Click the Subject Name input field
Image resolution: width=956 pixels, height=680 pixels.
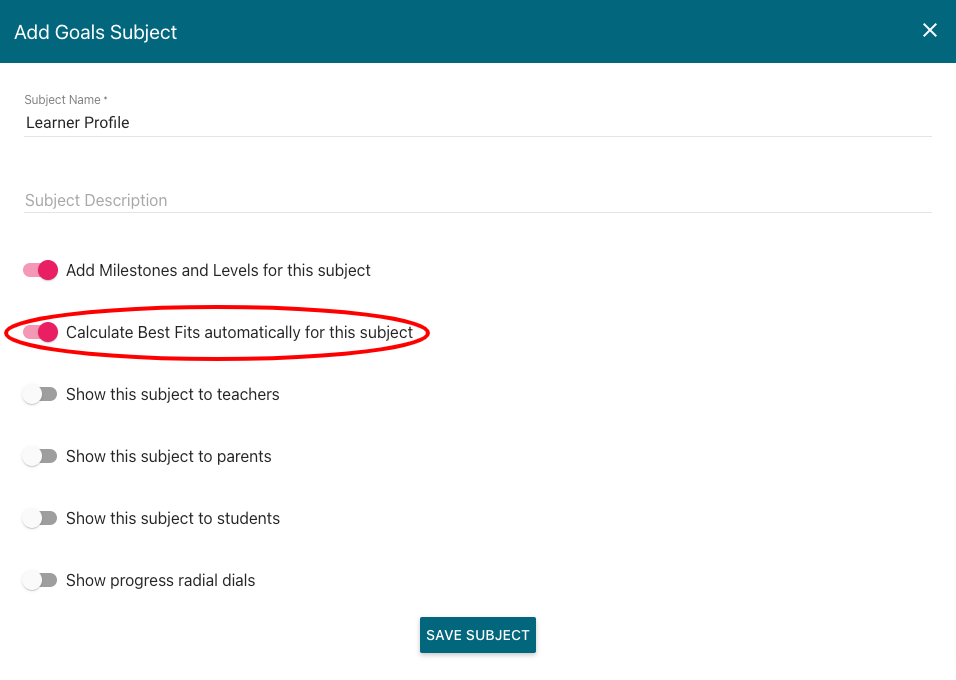(477, 123)
